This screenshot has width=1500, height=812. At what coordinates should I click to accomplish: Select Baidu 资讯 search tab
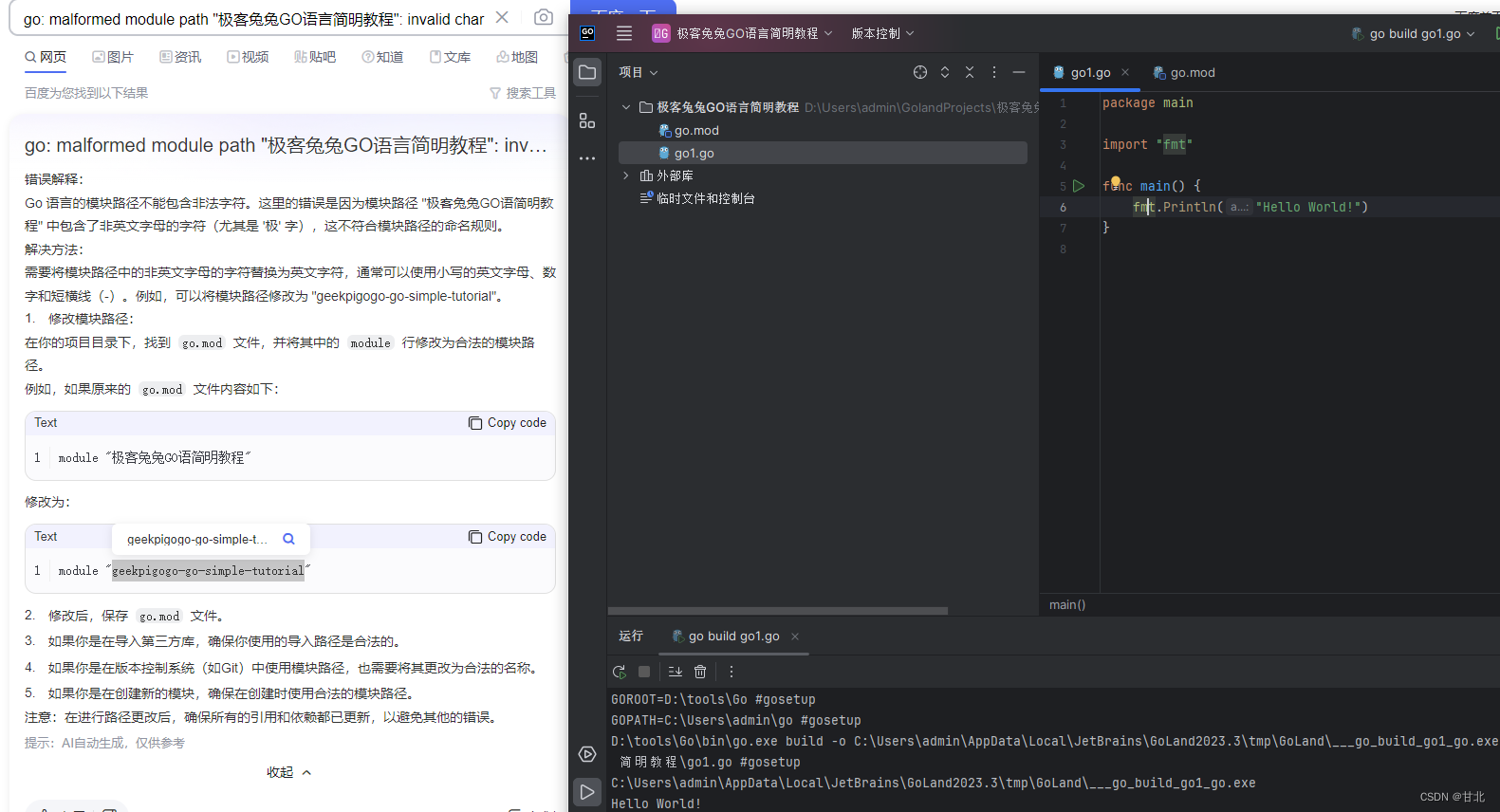point(180,57)
